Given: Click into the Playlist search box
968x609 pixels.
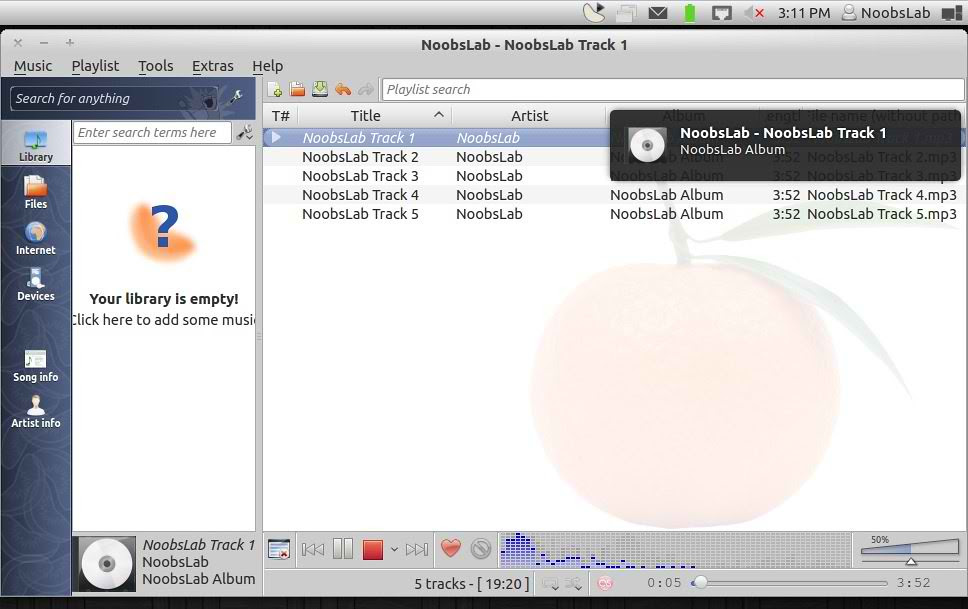Looking at the screenshot, I should (x=673, y=90).
